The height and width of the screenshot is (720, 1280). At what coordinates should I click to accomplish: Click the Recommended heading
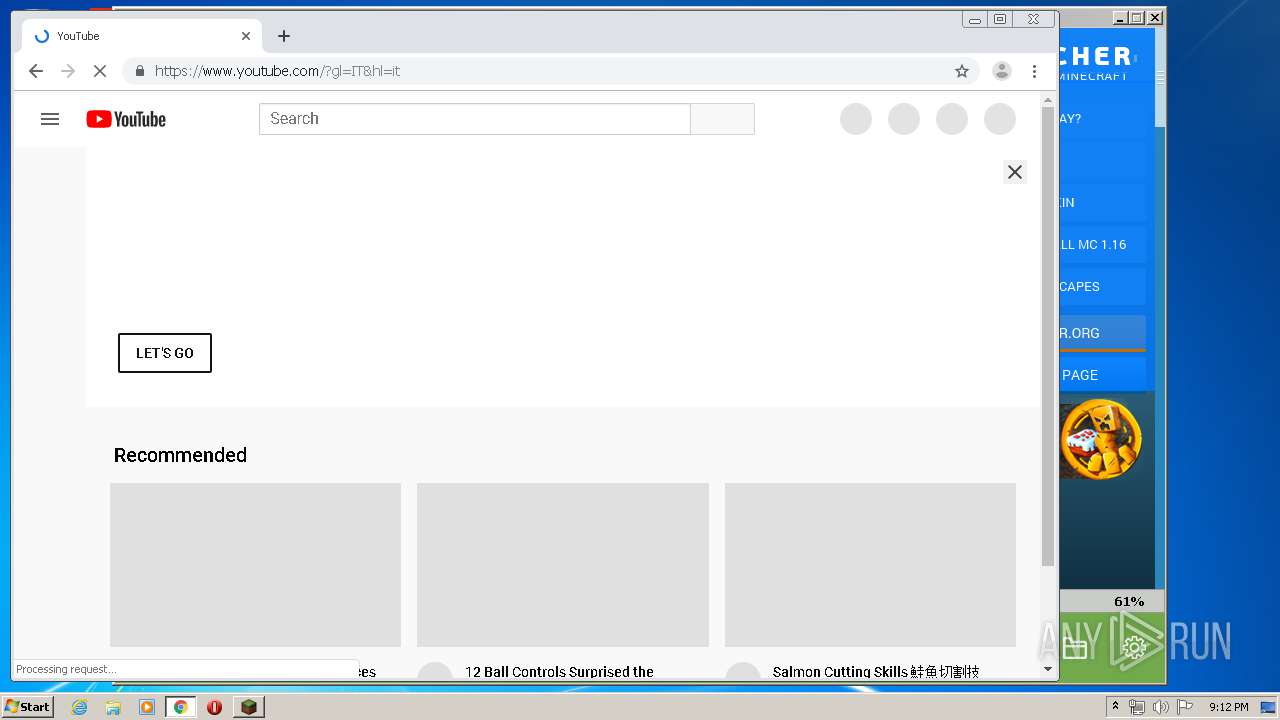coord(180,455)
